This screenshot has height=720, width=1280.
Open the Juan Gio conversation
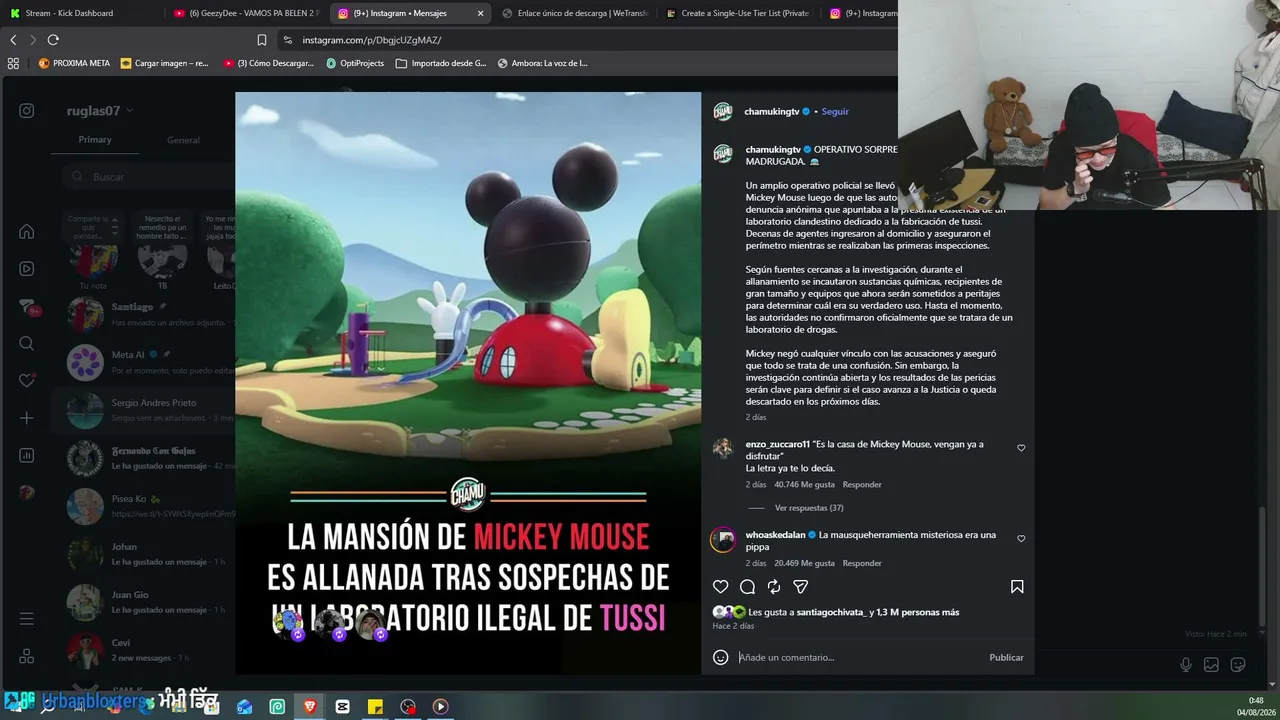[145, 602]
